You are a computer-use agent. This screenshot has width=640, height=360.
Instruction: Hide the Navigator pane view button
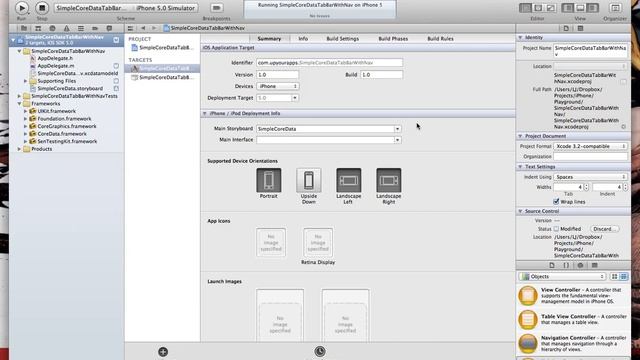(567, 8)
